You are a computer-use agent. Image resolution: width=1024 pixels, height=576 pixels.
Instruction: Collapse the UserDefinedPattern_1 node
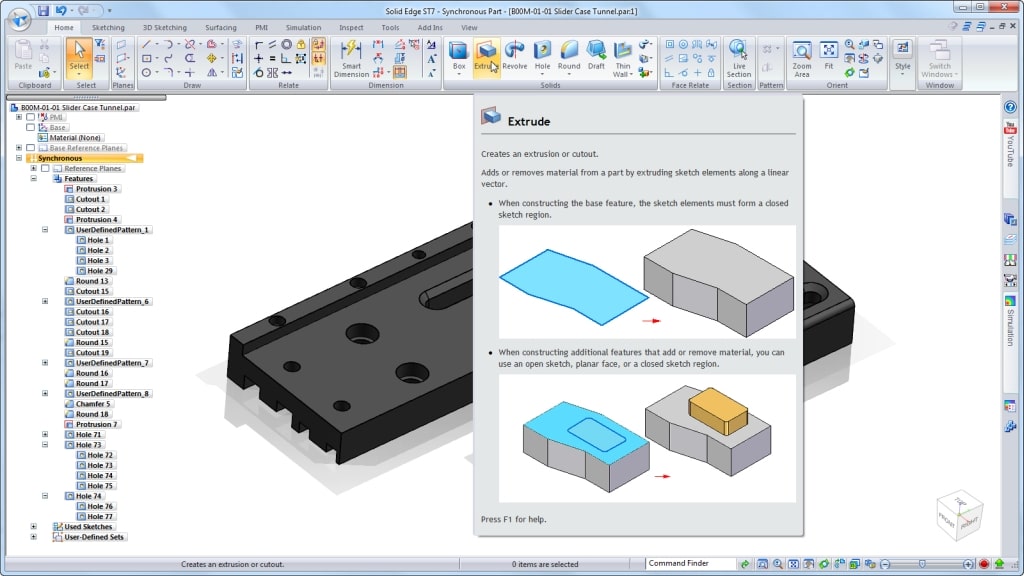[x=45, y=230]
